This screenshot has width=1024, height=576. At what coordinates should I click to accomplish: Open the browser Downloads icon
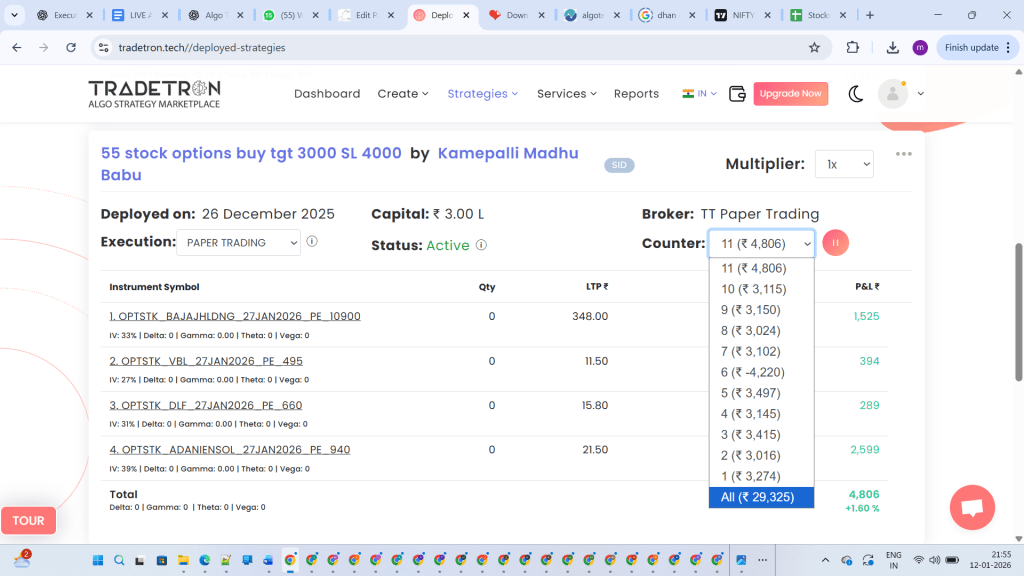tap(893, 47)
